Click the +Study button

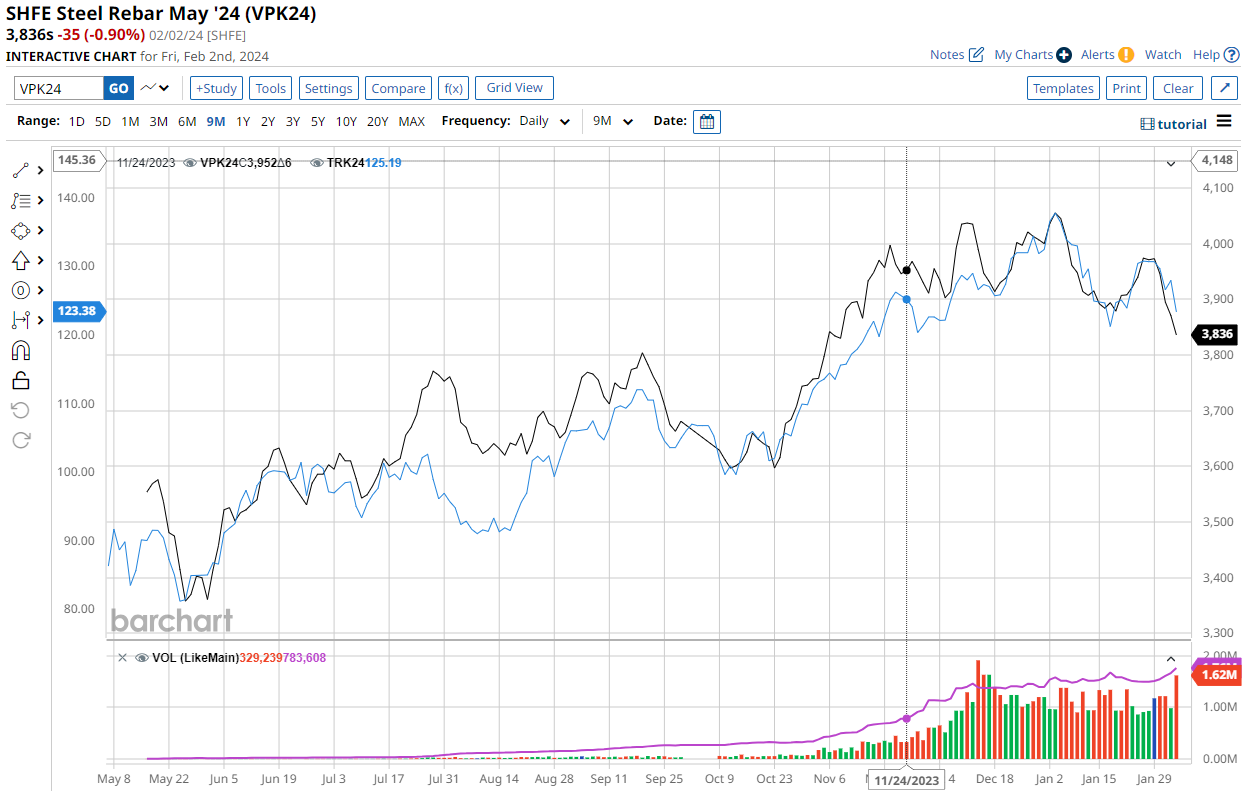coord(216,88)
